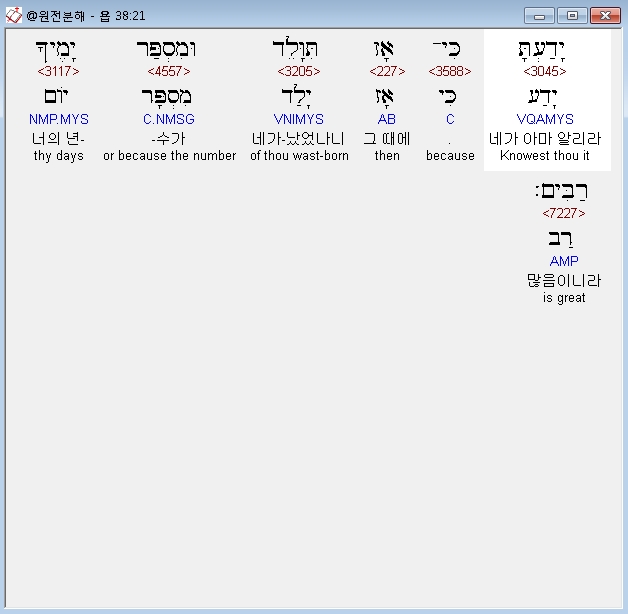628x614 pixels.
Task: Click the one-word English gloss 'because'
Action: 450,155
